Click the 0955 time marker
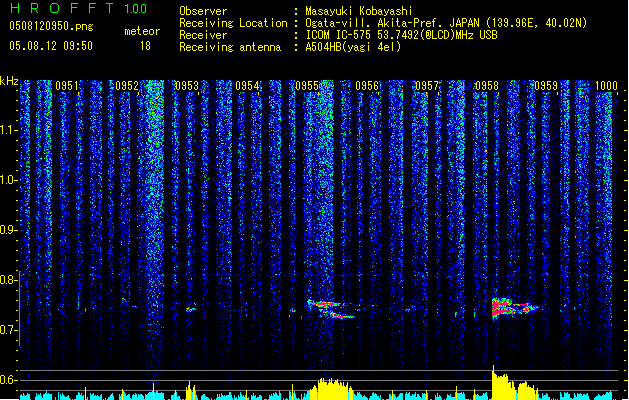The width and height of the screenshot is (629, 400). [307, 86]
